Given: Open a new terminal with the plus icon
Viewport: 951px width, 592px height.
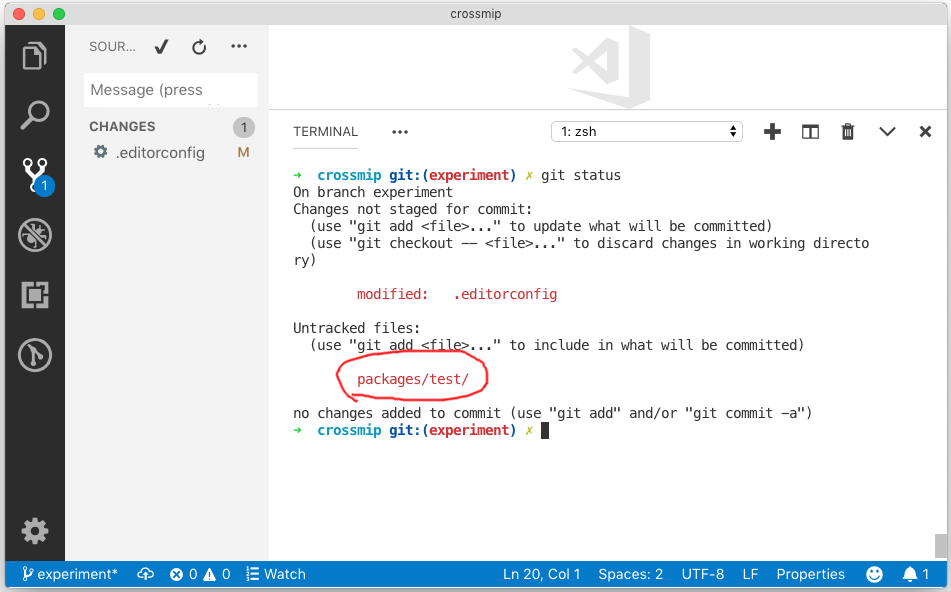Looking at the screenshot, I should coord(772,131).
